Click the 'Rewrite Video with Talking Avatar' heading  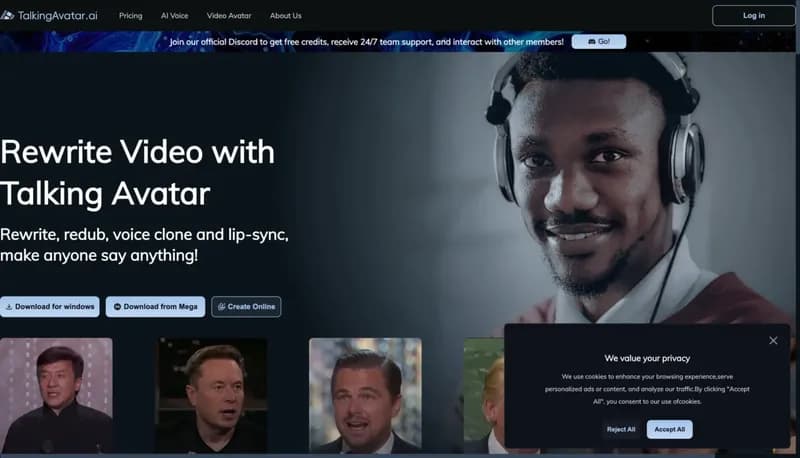tap(138, 173)
